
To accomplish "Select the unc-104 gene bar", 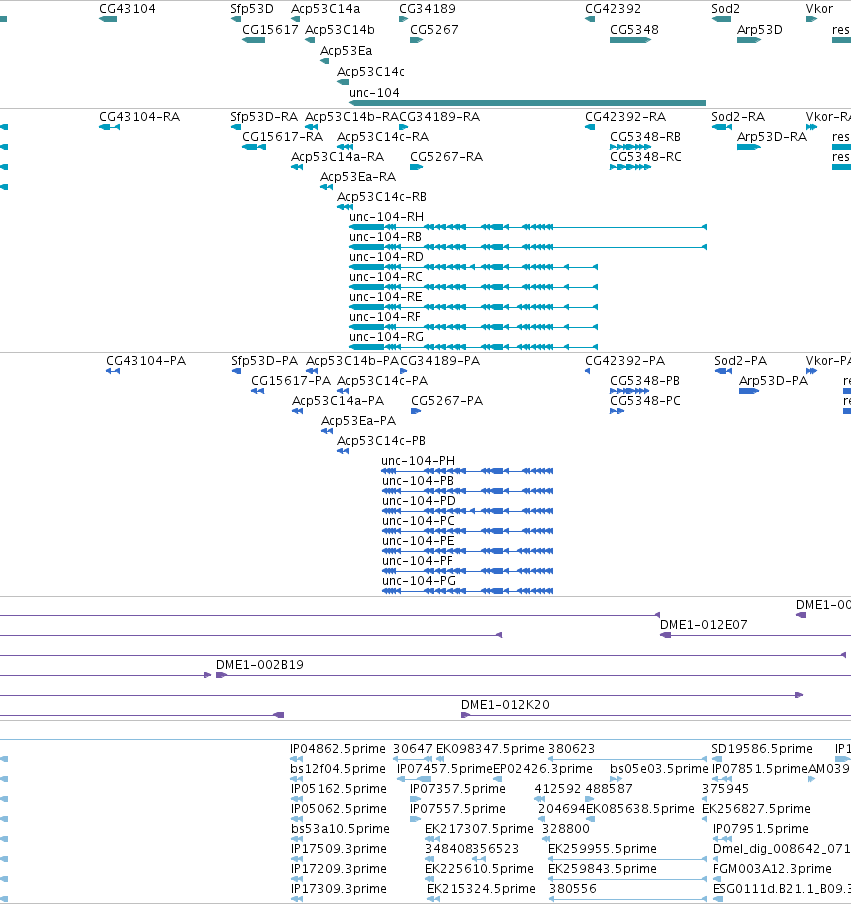I will click(x=527, y=103).
